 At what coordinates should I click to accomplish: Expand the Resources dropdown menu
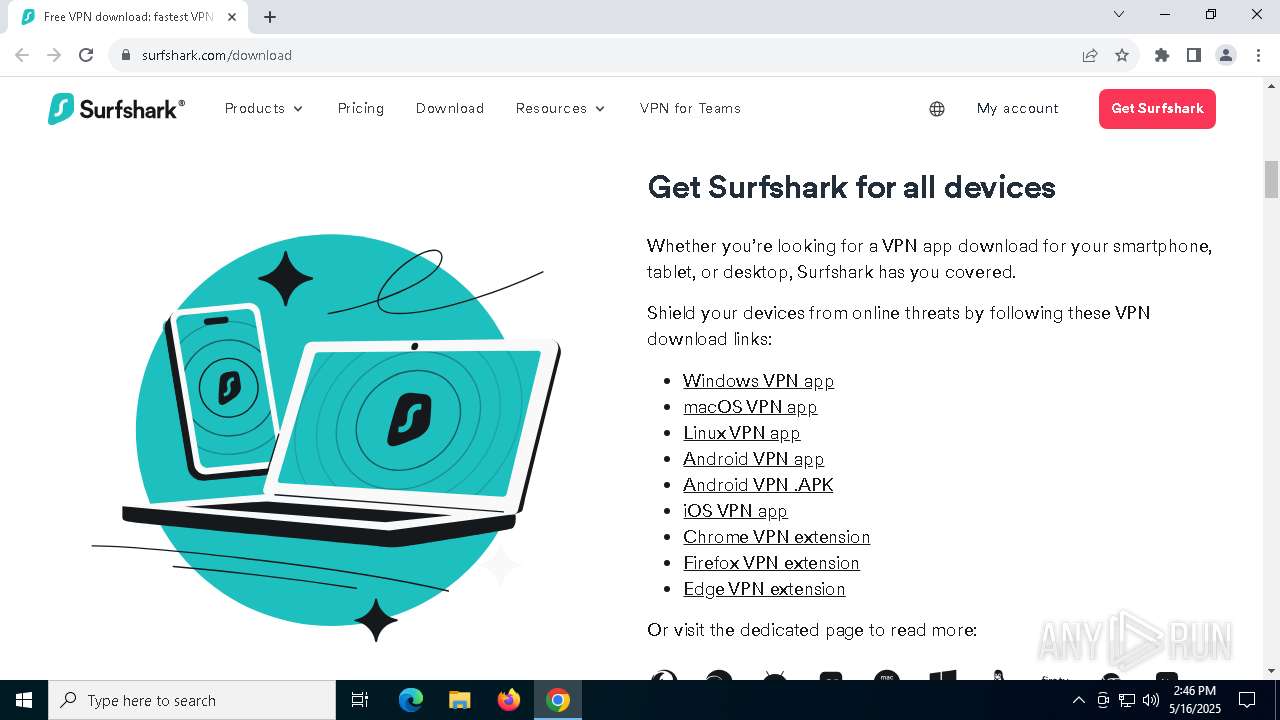pyautogui.click(x=561, y=108)
